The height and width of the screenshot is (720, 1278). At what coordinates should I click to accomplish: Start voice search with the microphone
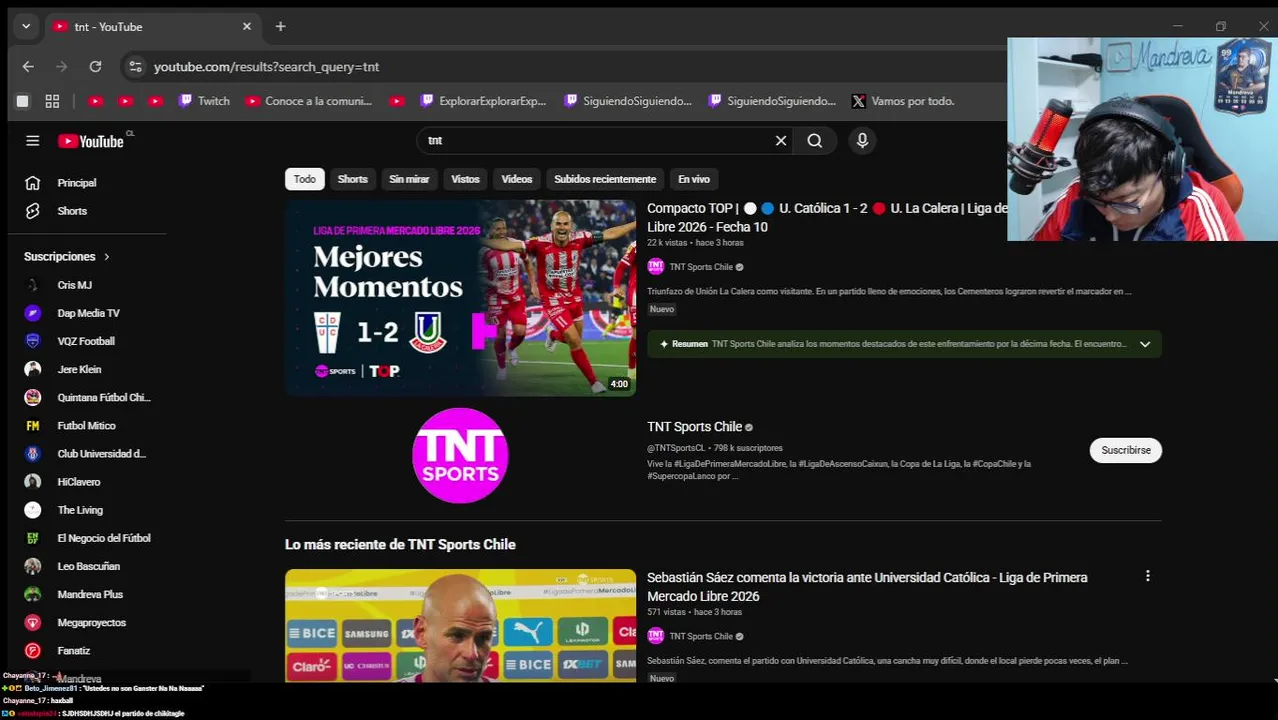click(862, 141)
